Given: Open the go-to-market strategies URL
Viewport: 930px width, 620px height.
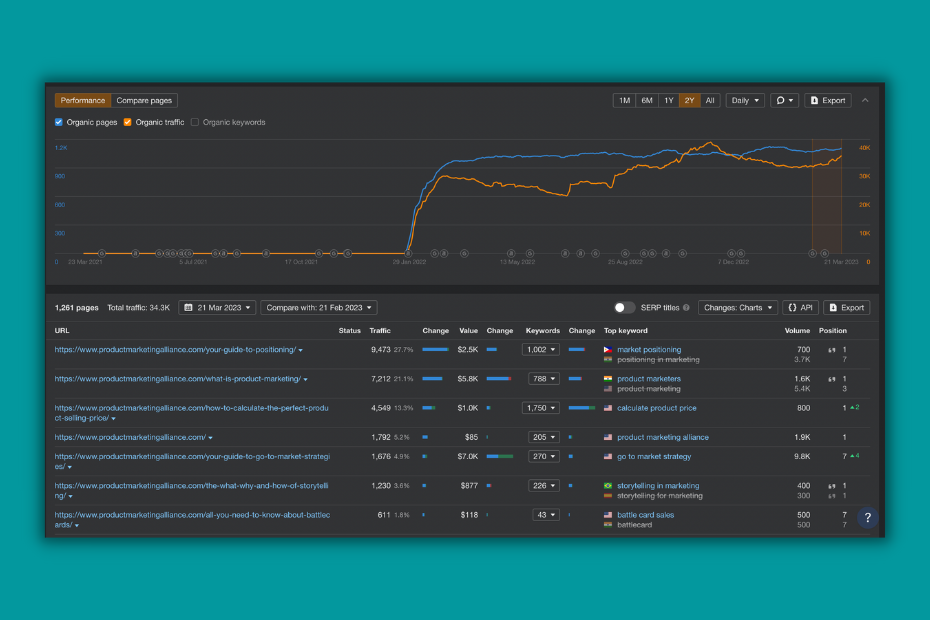Looking at the screenshot, I should coord(192,462).
